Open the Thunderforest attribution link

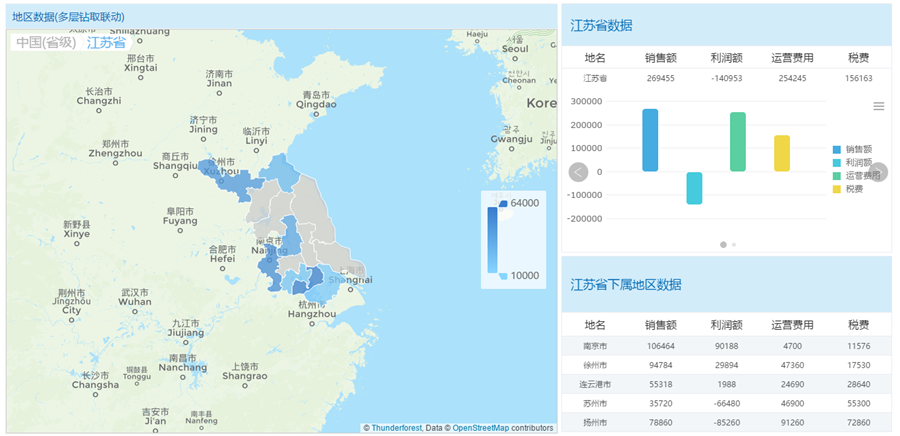[397, 428]
